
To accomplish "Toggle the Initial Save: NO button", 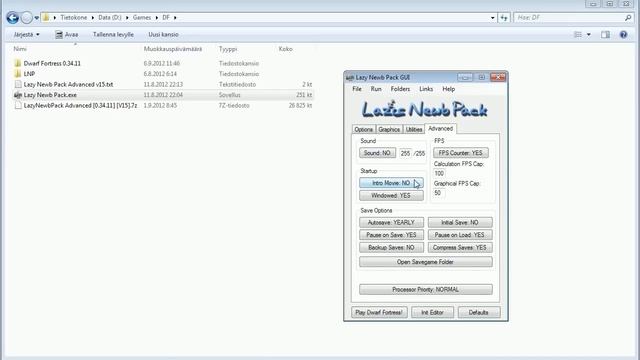I will coord(460,223).
